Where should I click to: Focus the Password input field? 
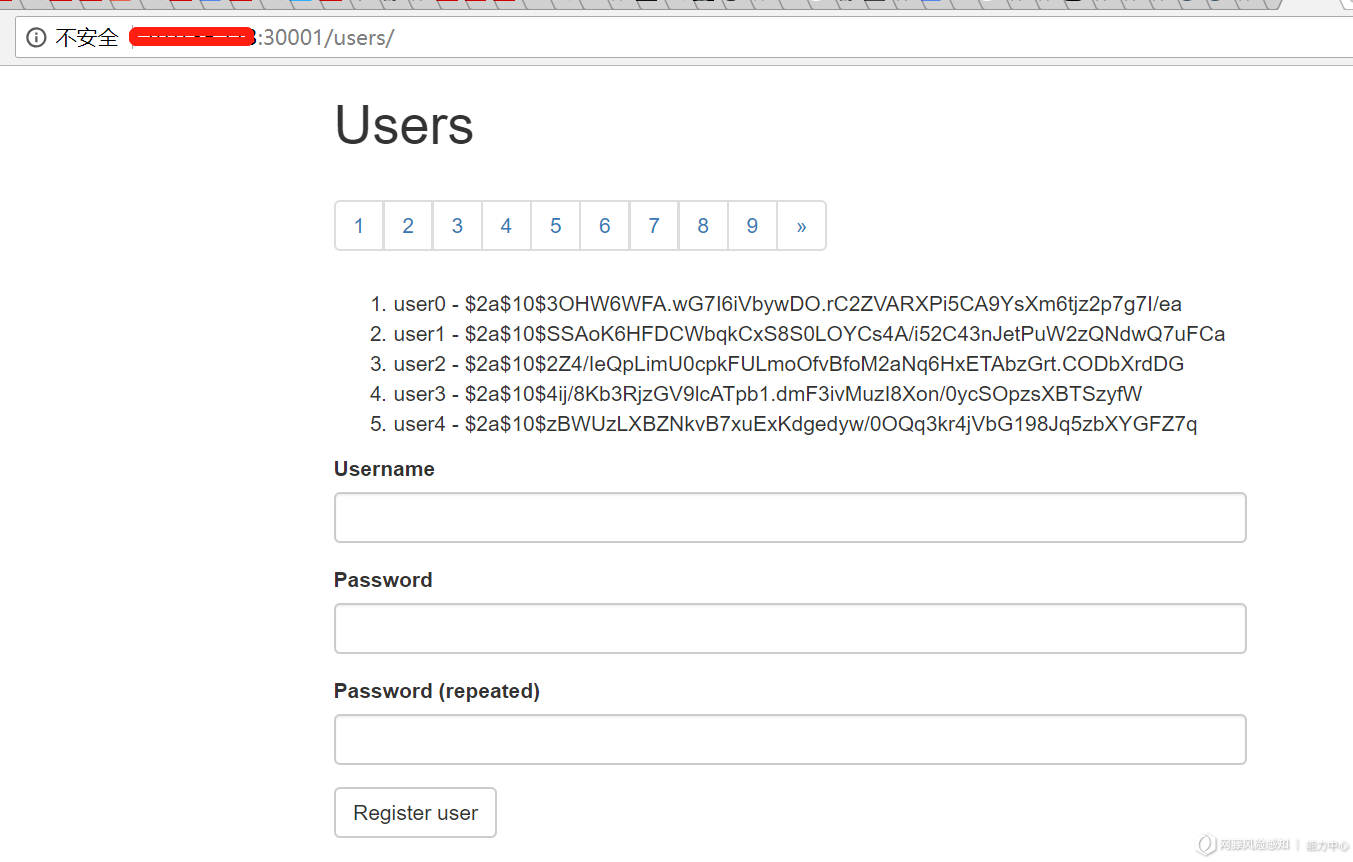pos(790,628)
